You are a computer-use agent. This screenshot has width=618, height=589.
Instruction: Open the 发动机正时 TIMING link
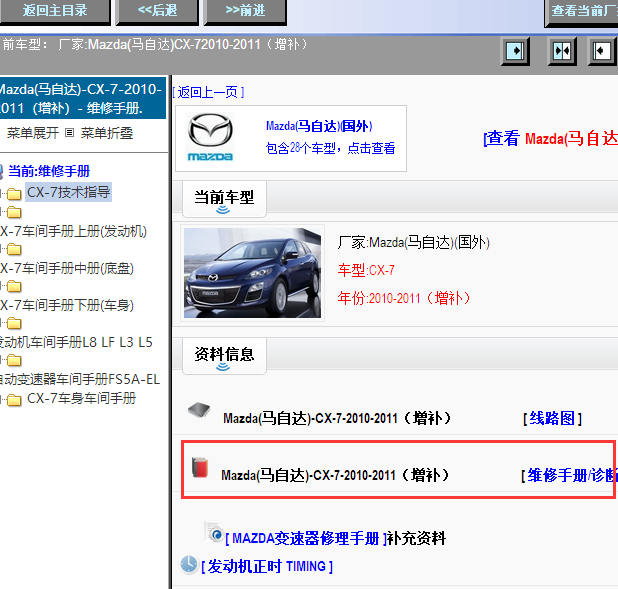(x=267, y=567)
